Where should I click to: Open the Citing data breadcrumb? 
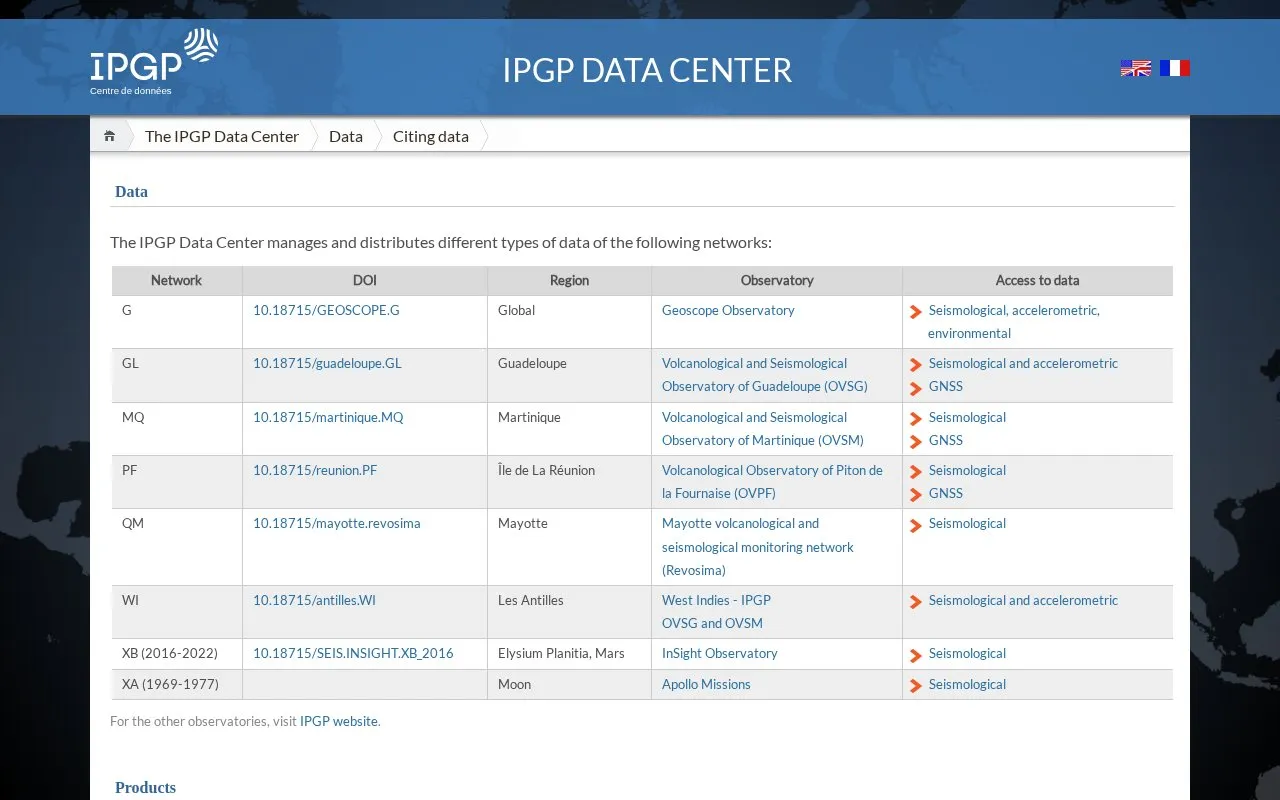(x=431, y=136)
